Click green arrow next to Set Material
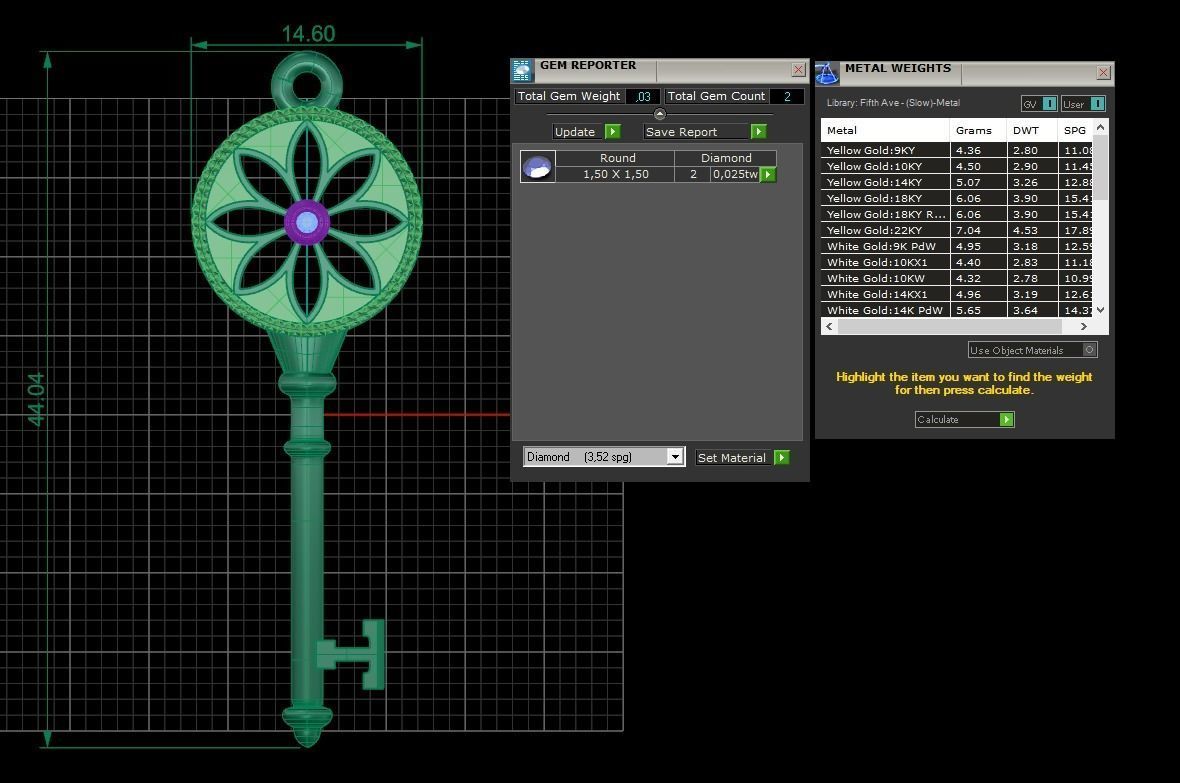Screen dimensions: 1180x783 tap(782, 458)
